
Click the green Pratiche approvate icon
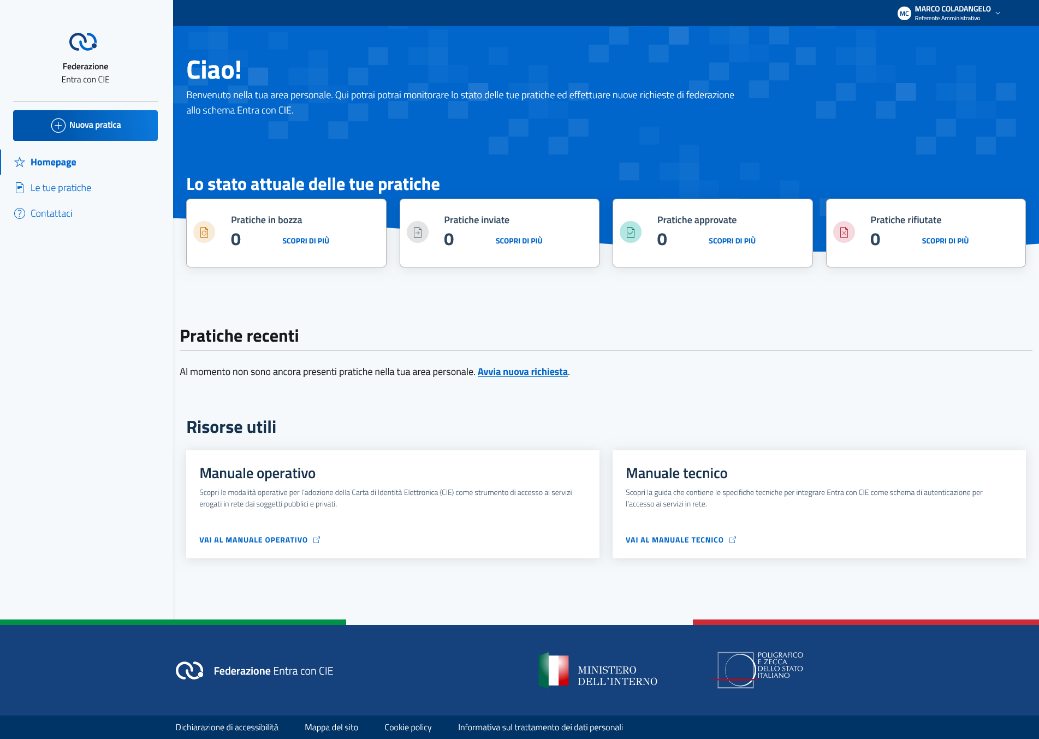pos(630,233)
